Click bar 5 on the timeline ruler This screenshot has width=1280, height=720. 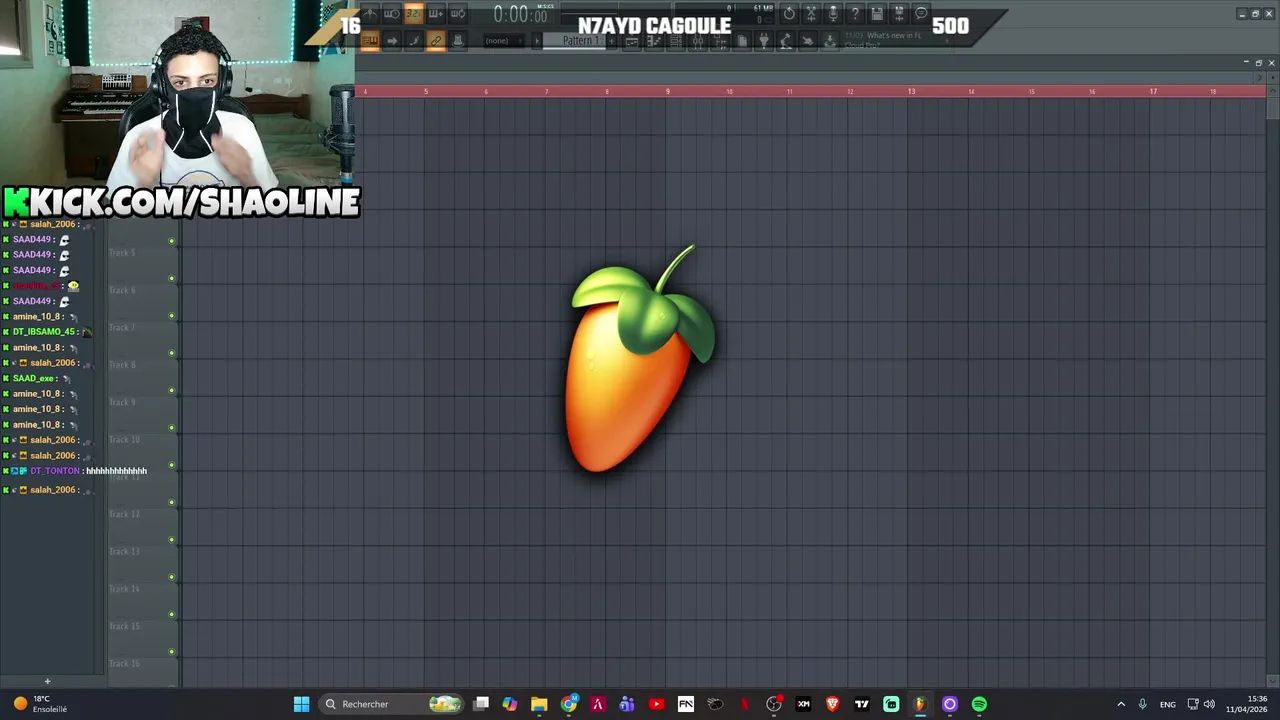point(426,92)
